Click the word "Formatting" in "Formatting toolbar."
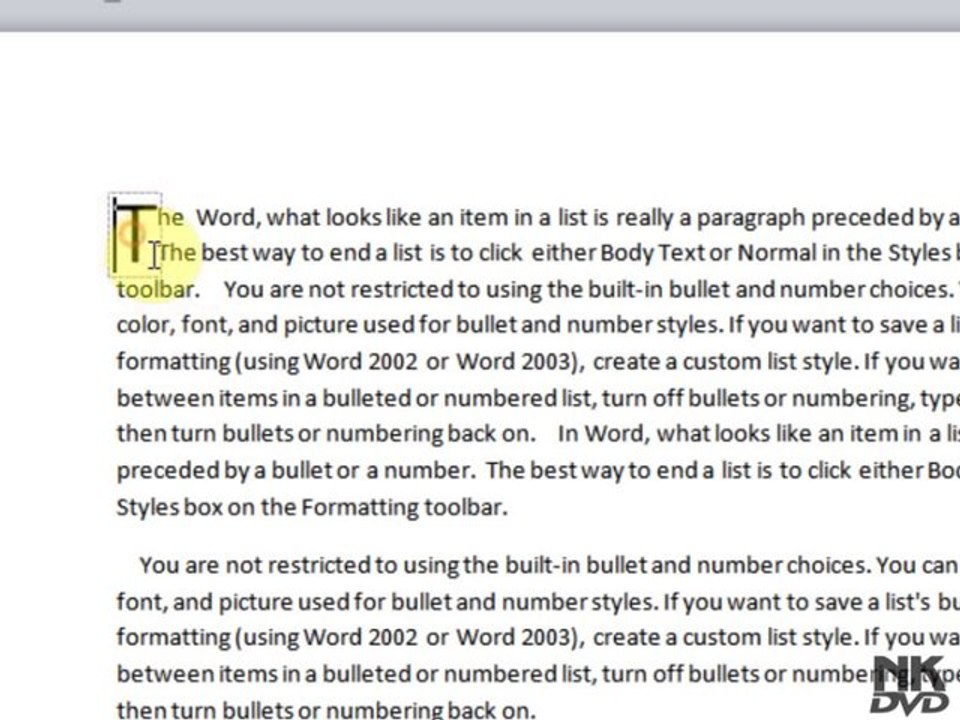The height and width of the screenshot is (720, 960). [x=359, y=508]
